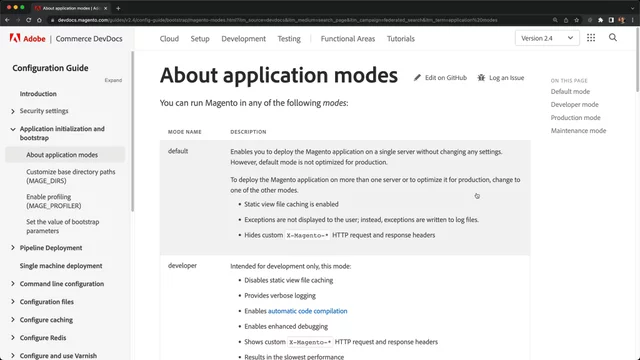Click 'Provides verbose logging' bullet
Viewport: 640px width, 360px height.
pos(280,296)
